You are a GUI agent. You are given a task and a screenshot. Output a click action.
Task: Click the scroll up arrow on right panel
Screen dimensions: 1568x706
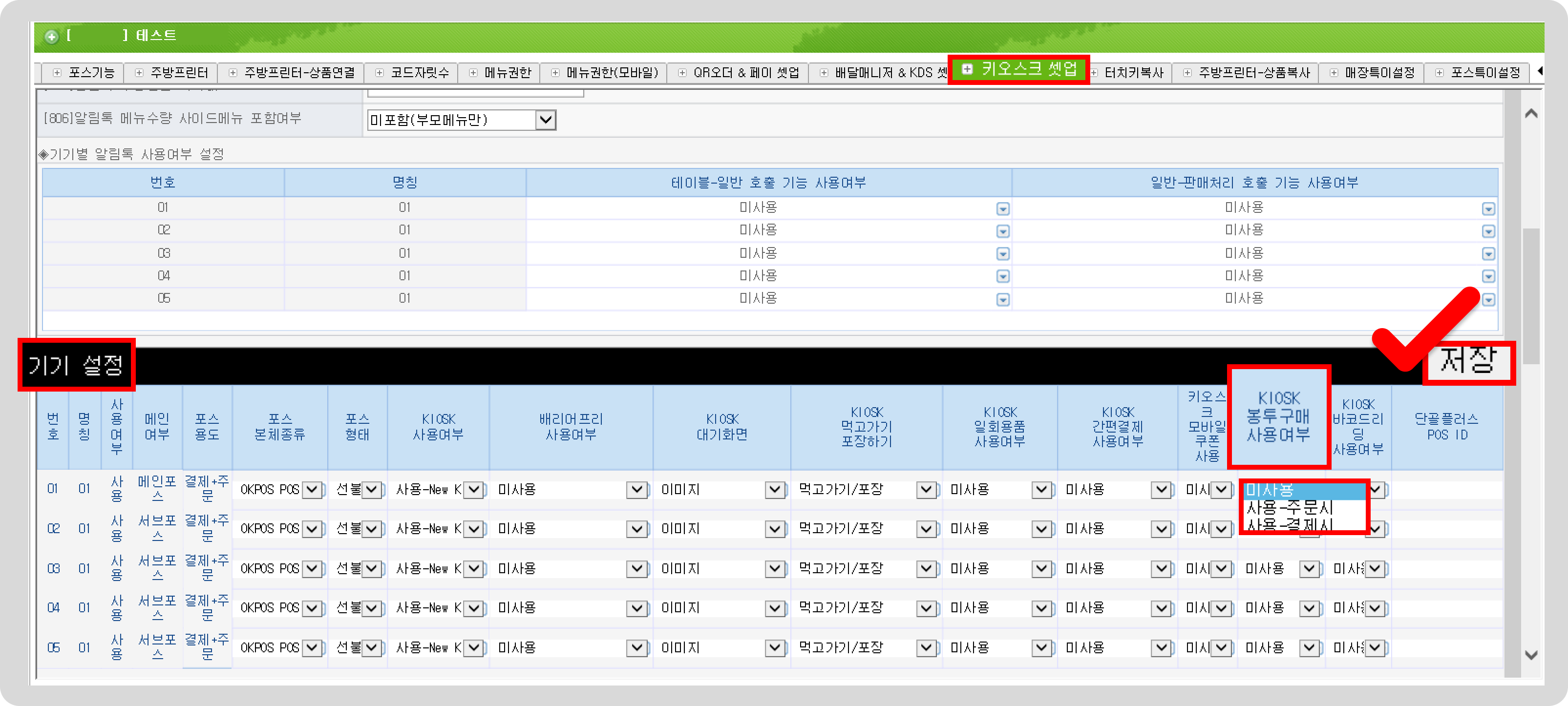(1531, 114)
